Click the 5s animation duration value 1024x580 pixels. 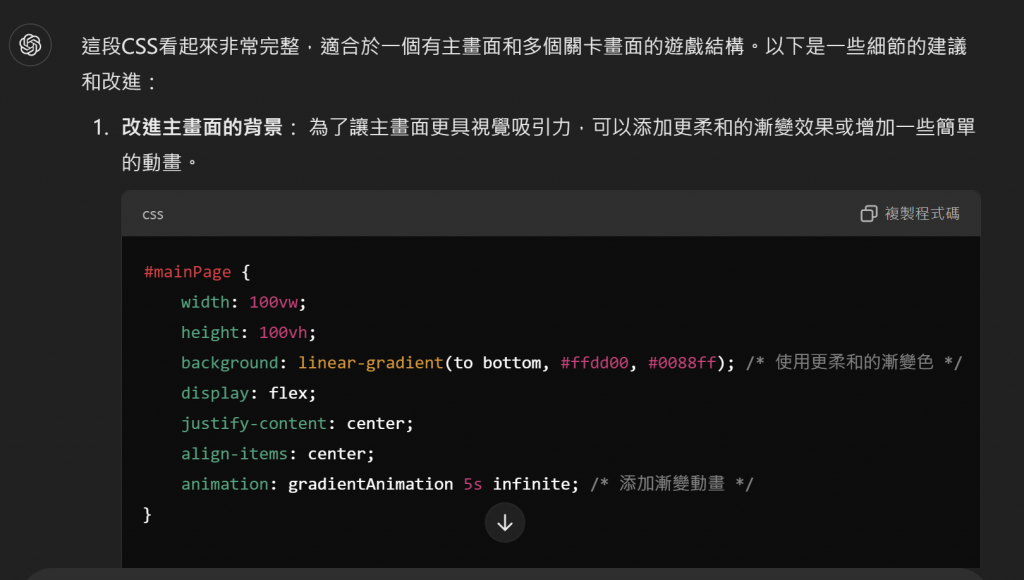tap(473, 484)
